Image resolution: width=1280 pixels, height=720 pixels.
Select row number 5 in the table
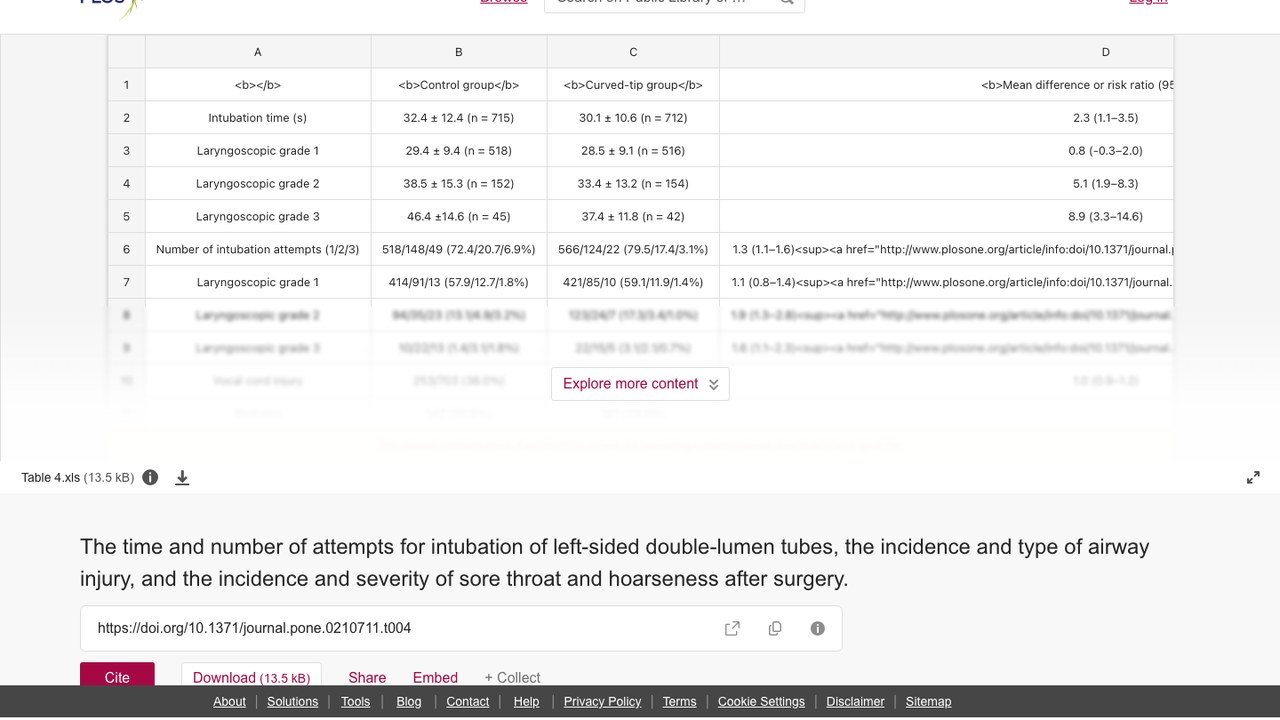tap(127, 216)
